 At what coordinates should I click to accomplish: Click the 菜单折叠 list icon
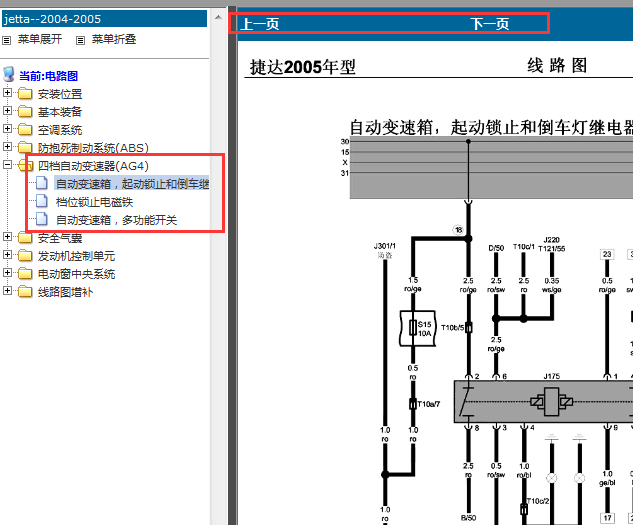[81, 40]
